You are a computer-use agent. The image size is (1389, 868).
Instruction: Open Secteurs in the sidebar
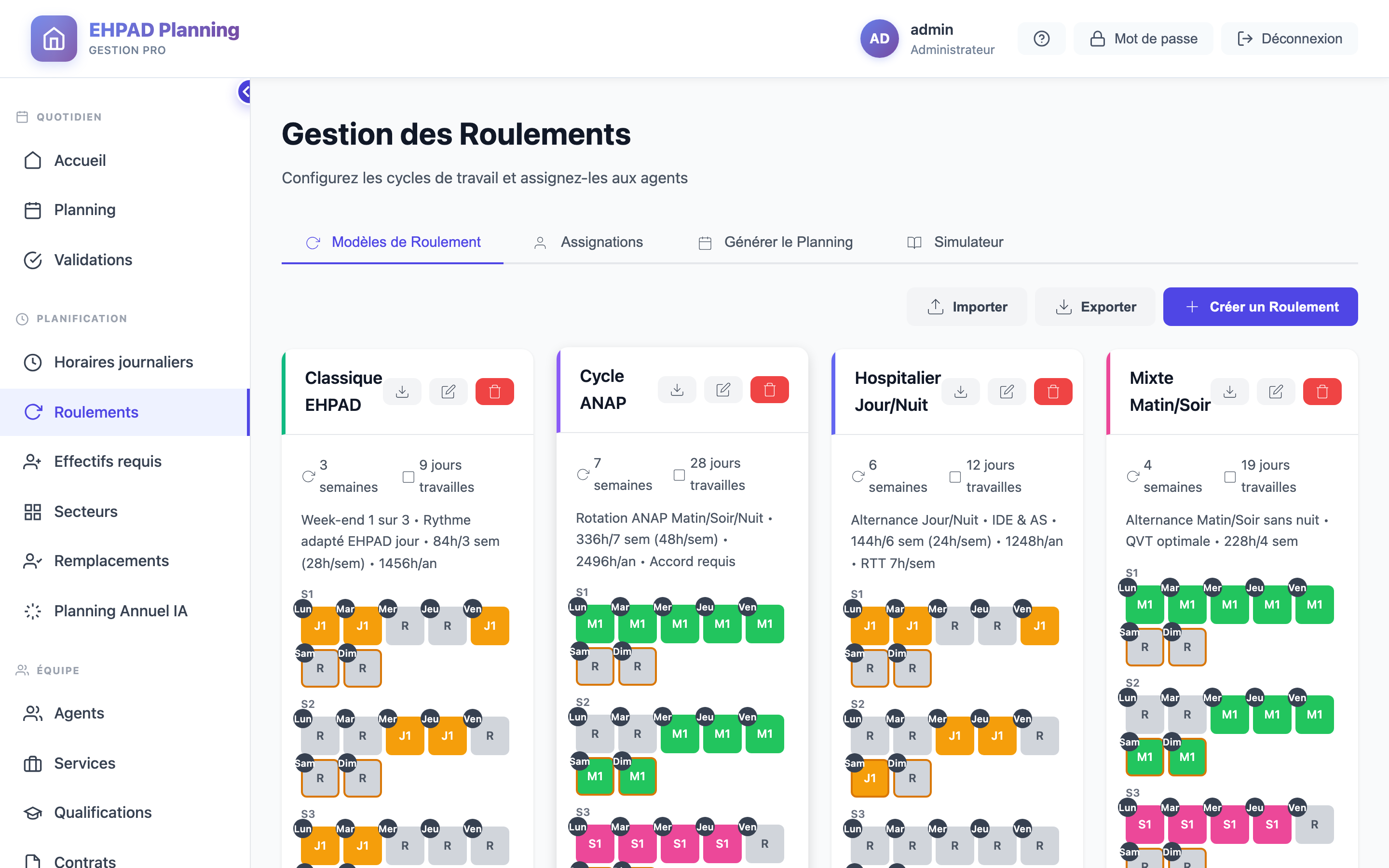point(124,512)
